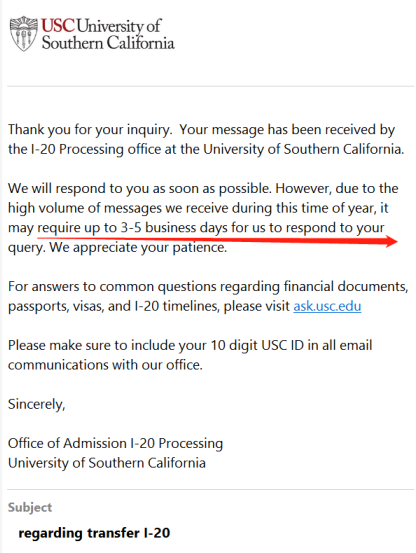Click the Thank you for your inquiry paragraph
This screenshot has width=416, height=553.
pyautogui.click(x=206, y=139)
